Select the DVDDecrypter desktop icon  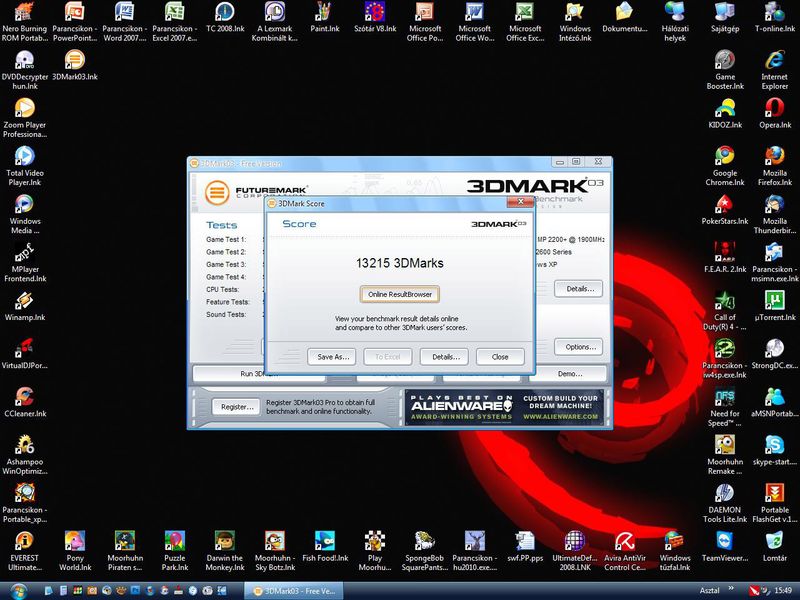pyautogui.click(x=24, y=70)
